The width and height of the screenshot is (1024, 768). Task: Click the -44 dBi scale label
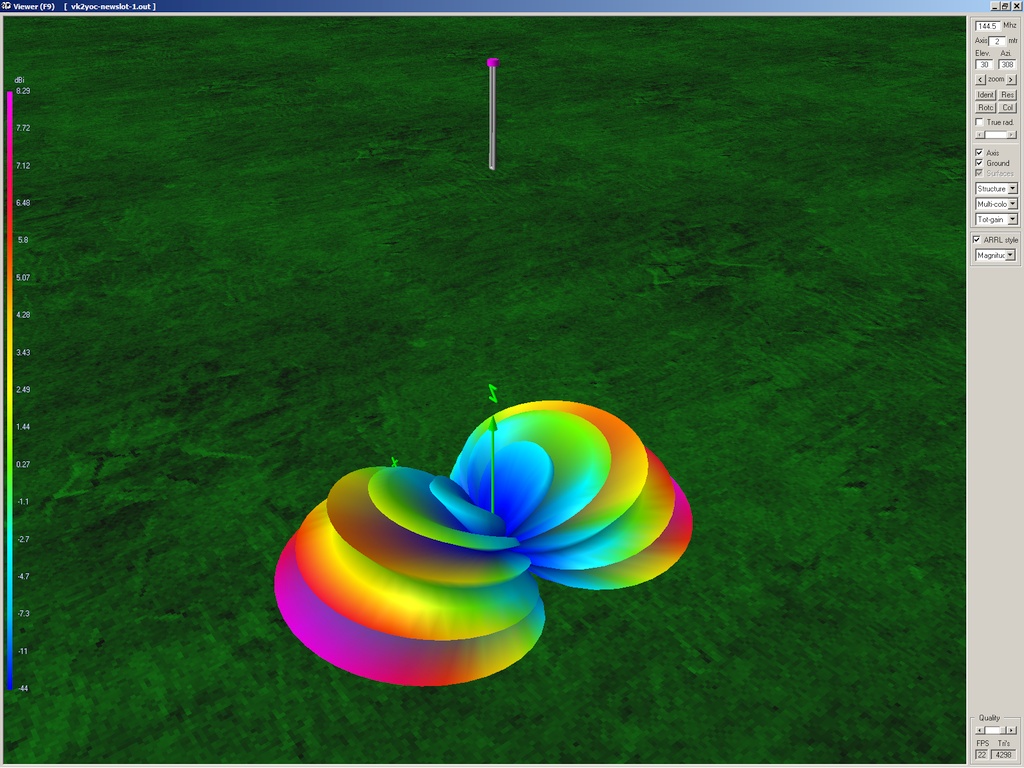tap(23, 688)
